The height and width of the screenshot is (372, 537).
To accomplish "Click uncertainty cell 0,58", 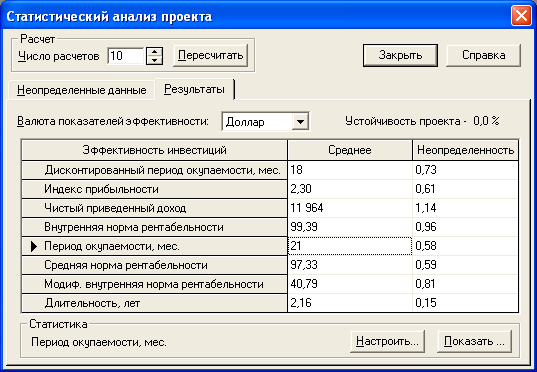I will click(x=465, y=246).
